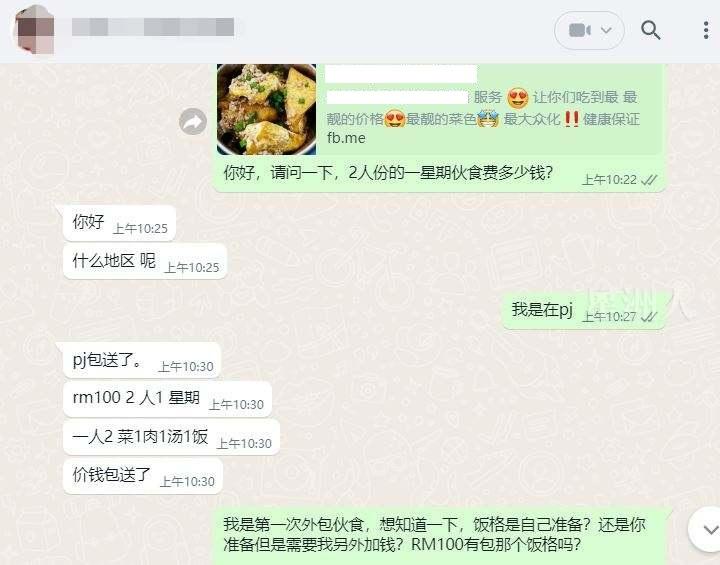Open the tofu dish preview image
Viewport: 720px width, 565px height.
coord(266,109)
